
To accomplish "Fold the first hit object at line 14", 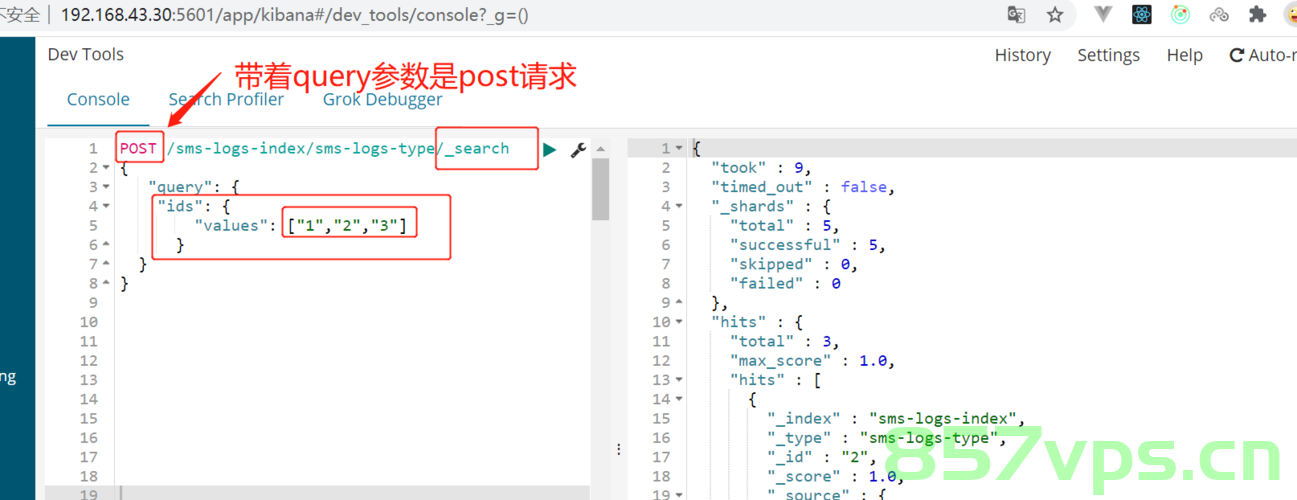I will 679,399.
